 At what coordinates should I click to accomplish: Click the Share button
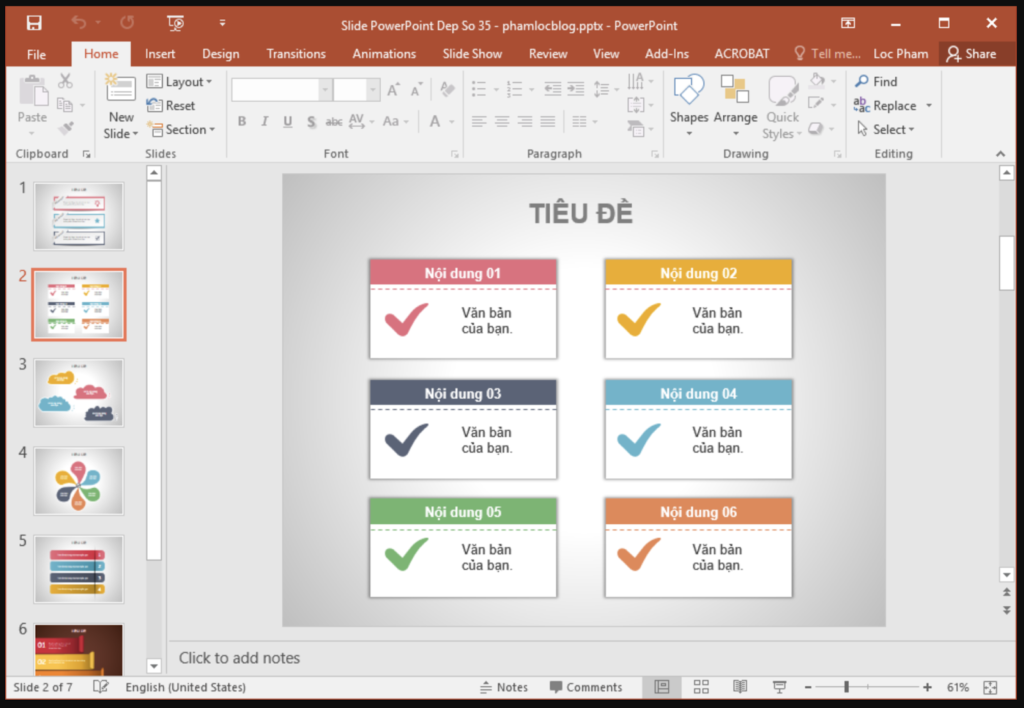coord(971,54)
